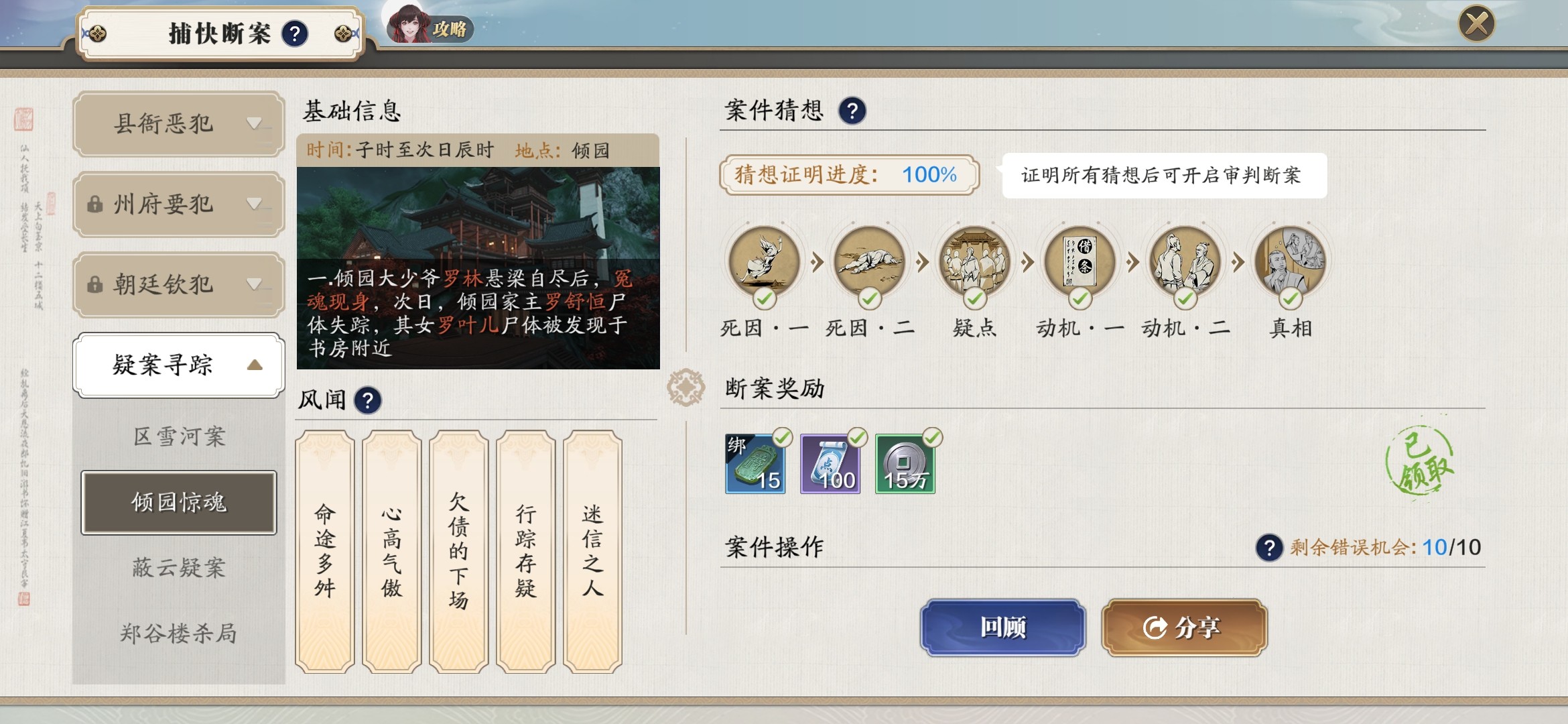This screenshot has height=724, width=1568.
Task: Open 动机·一 note illustration
Action: coord(1080,261)
